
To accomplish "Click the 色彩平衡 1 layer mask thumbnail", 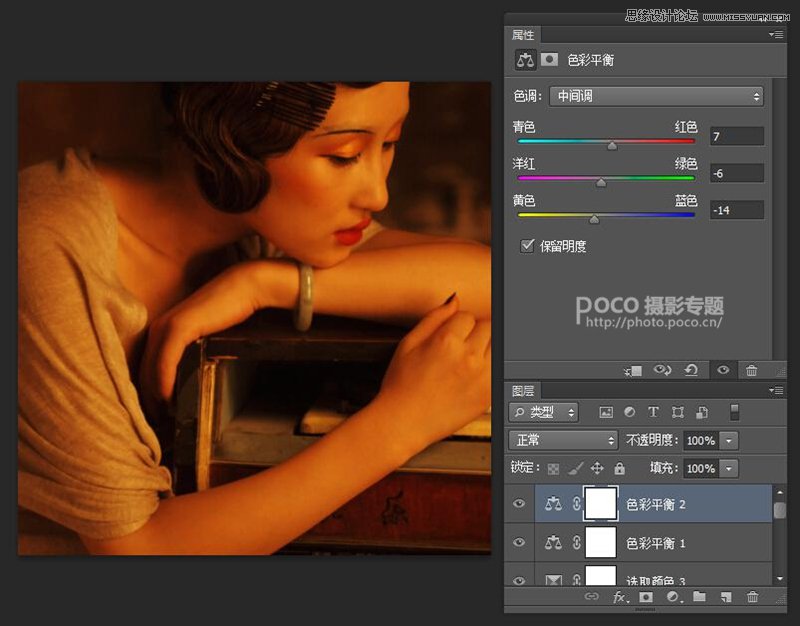I will click(x=601, y=542).
